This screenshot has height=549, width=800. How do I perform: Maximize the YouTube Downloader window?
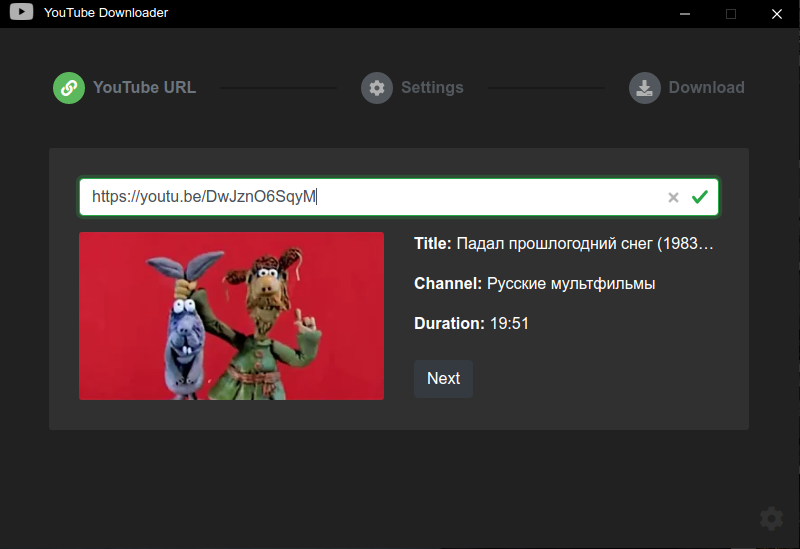pos(731,14)
